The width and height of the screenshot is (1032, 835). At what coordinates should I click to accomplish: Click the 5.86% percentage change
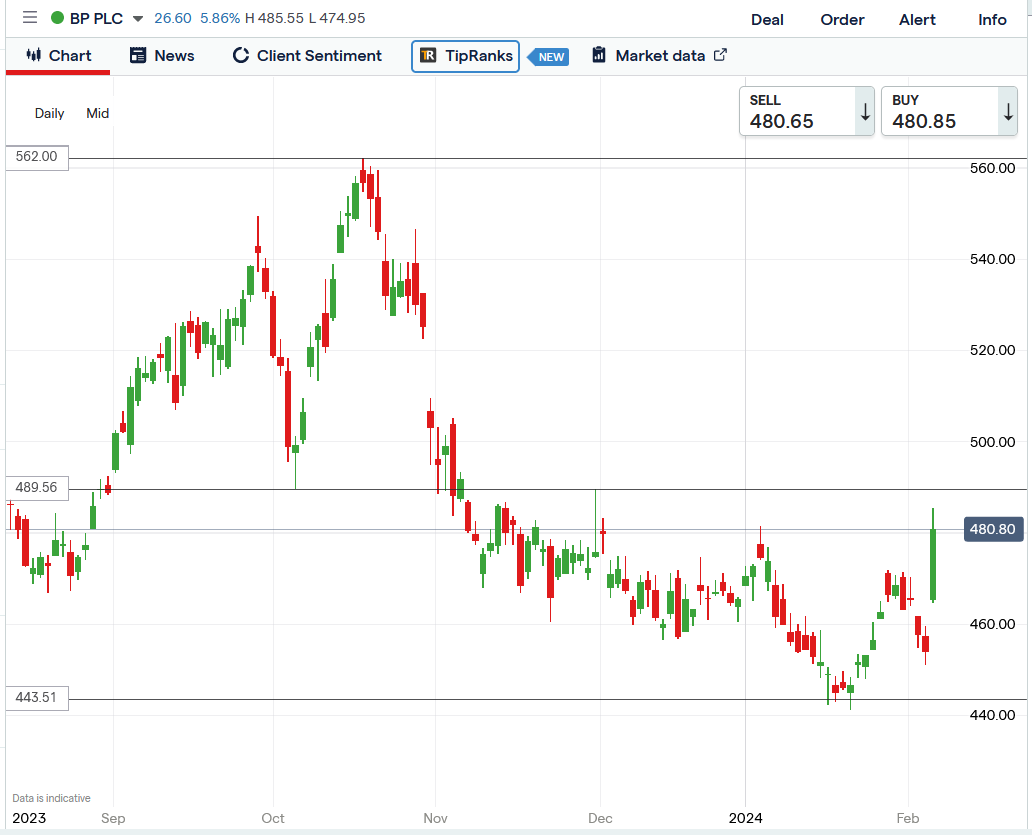pyautogui.click(x=220, y=18)
